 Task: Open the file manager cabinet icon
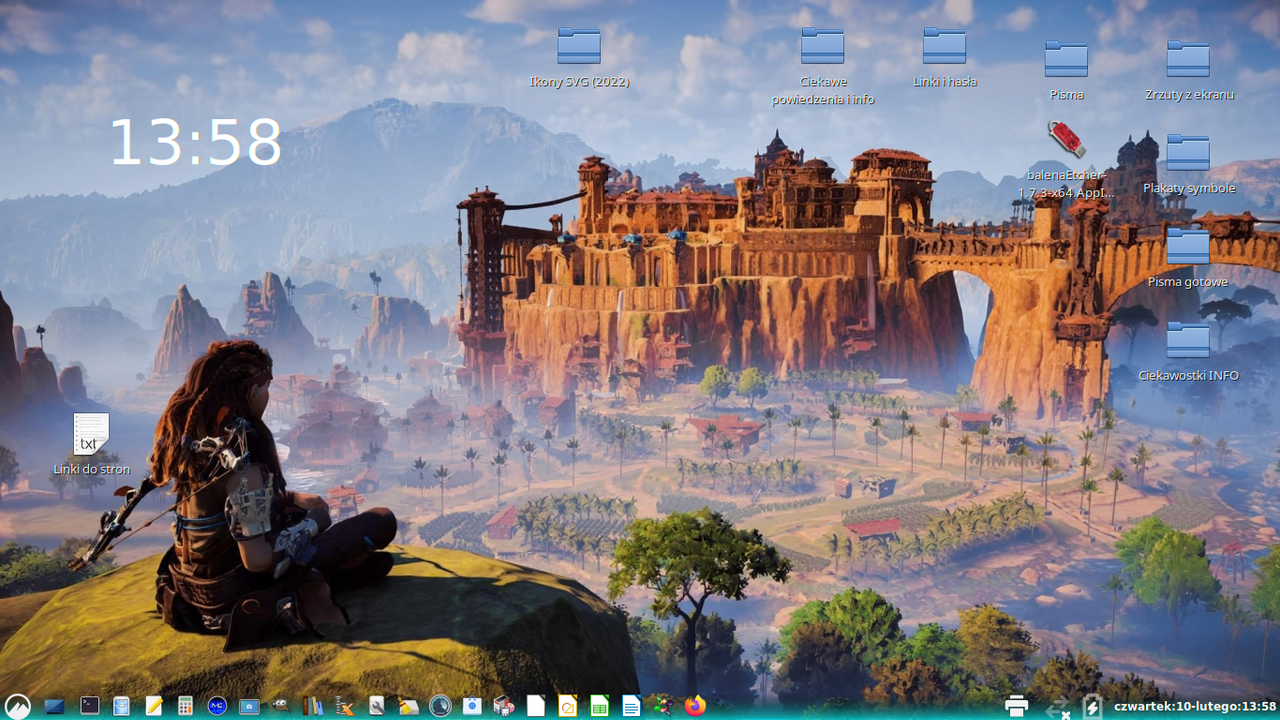[x=121, y=706]
